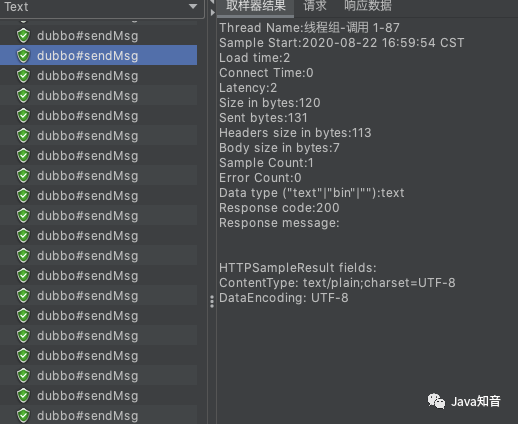Click the green shield icon of highlighted dubbo#sendMsg
The height and width of the screenshot is (424, 518).
click(x=23, y=56)
